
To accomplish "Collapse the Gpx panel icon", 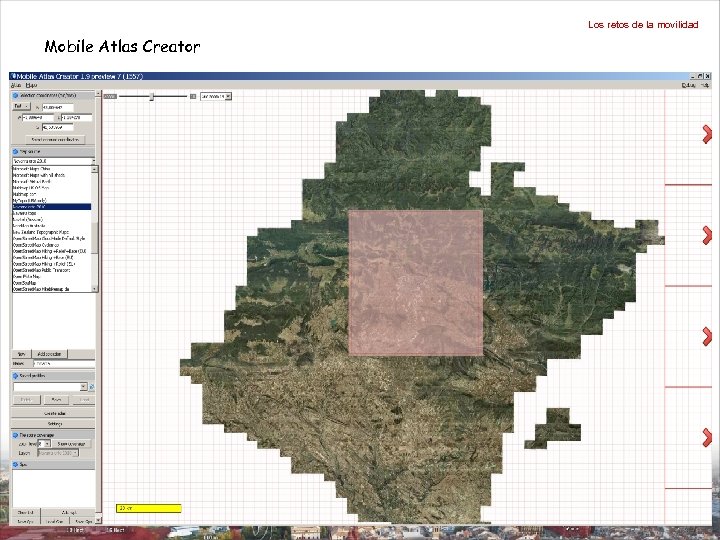I will click(15, 464).
